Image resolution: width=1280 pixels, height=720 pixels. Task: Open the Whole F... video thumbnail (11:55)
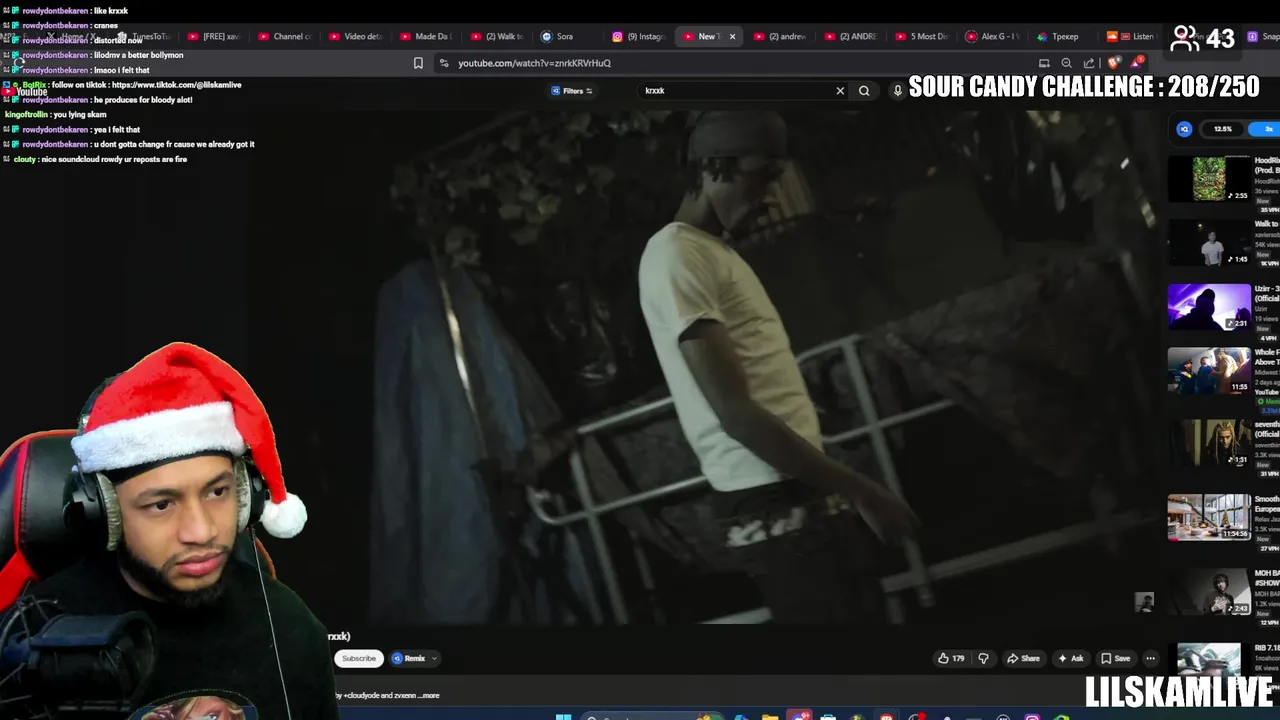tap(1209, 371)
